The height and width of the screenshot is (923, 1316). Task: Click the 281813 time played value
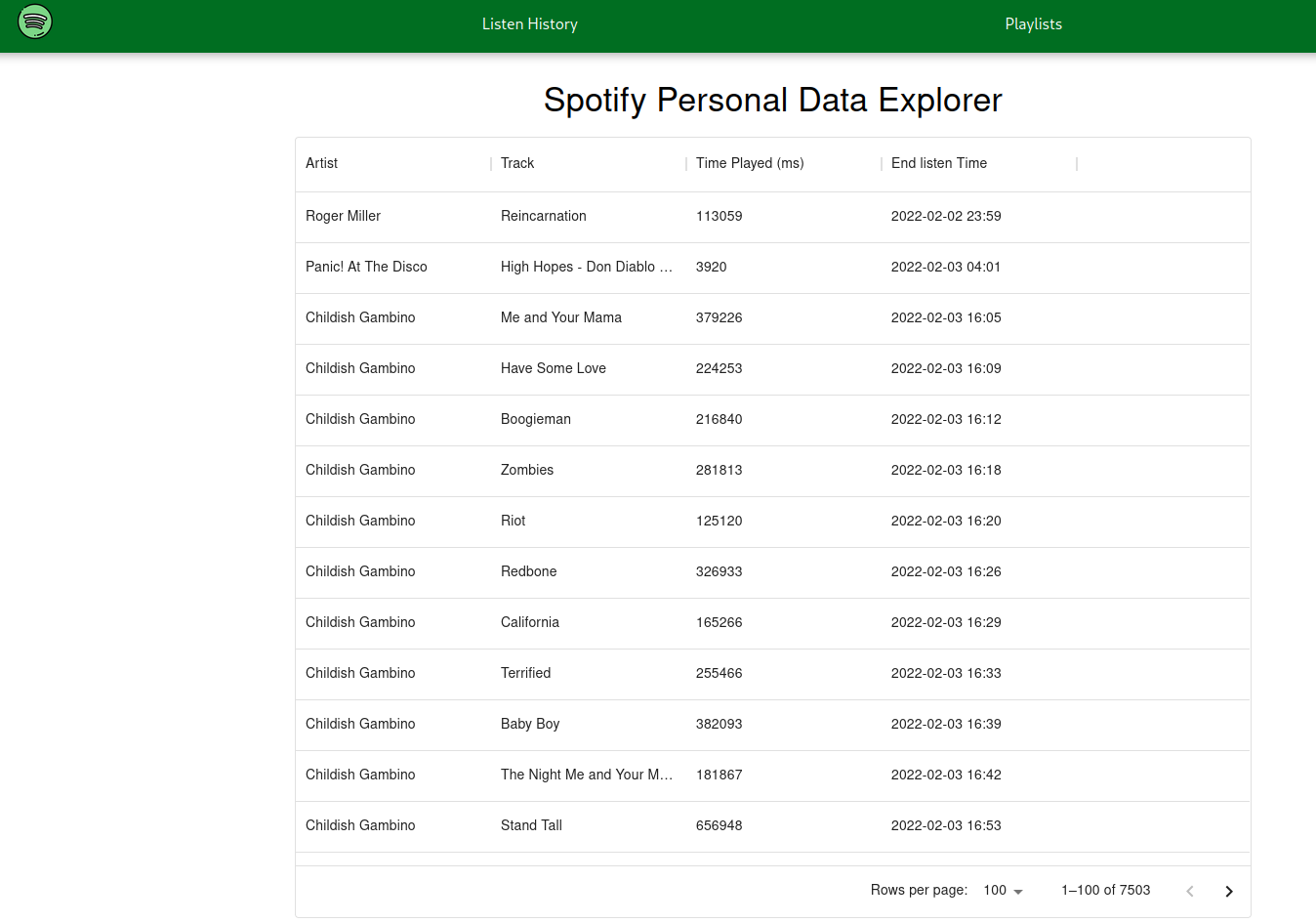pos(720,470)
